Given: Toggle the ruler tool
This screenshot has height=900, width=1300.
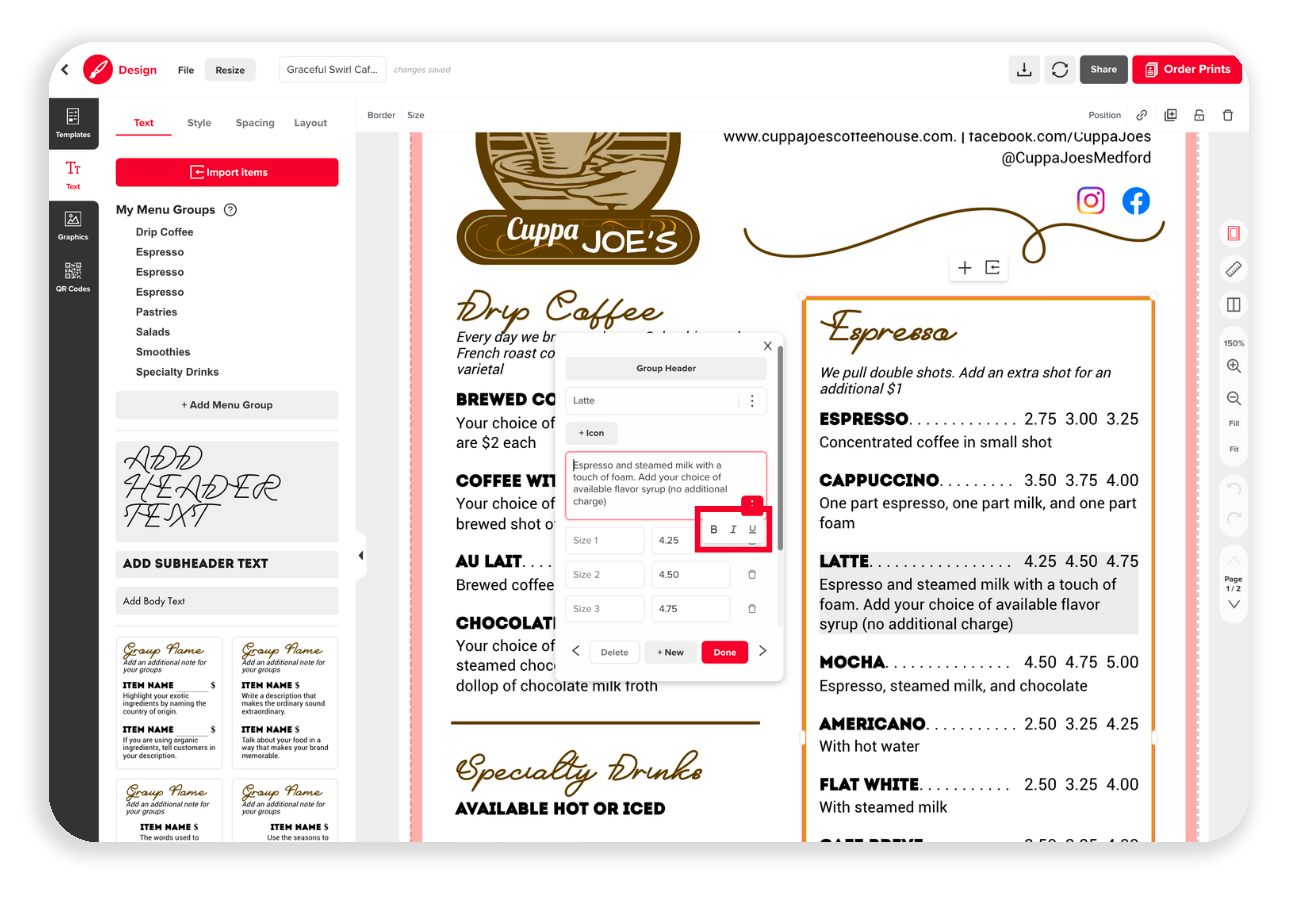Looking at the screenshot, I should click(1234, 269).
